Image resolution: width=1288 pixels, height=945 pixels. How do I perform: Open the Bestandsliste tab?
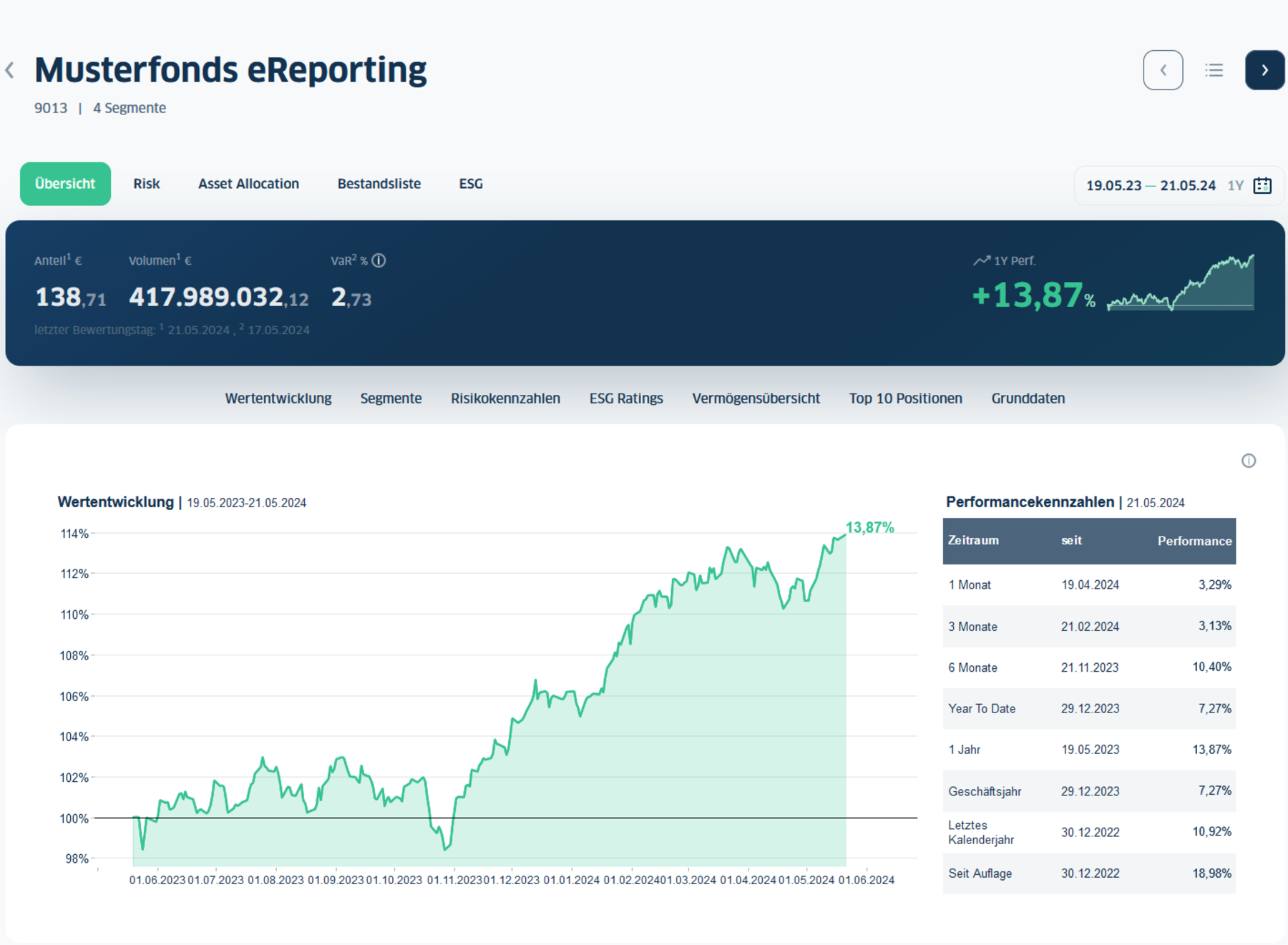coord(379,184)
